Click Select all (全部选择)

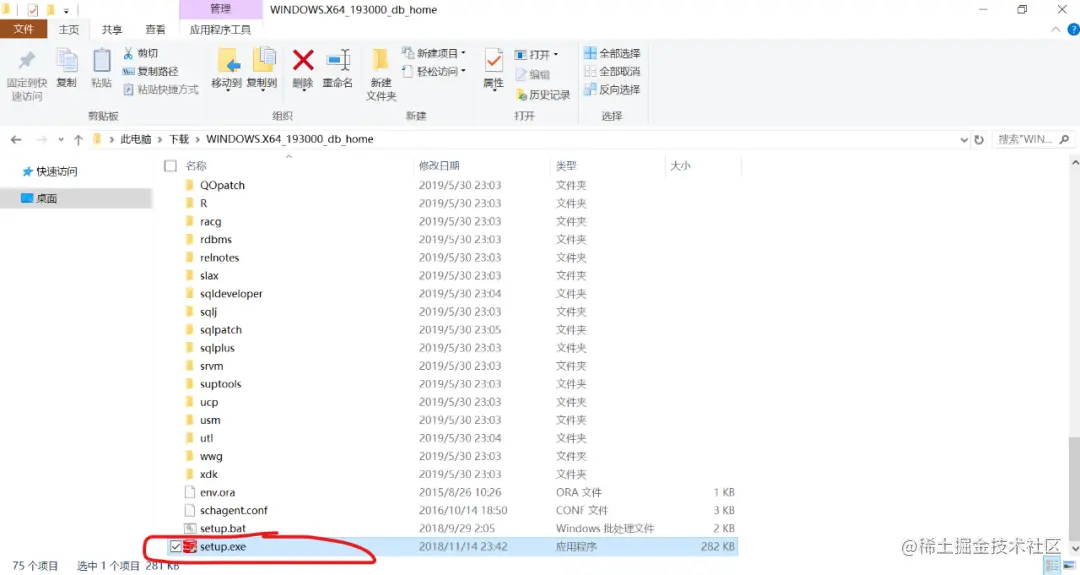pyautogui.click(x=612, y=53)
